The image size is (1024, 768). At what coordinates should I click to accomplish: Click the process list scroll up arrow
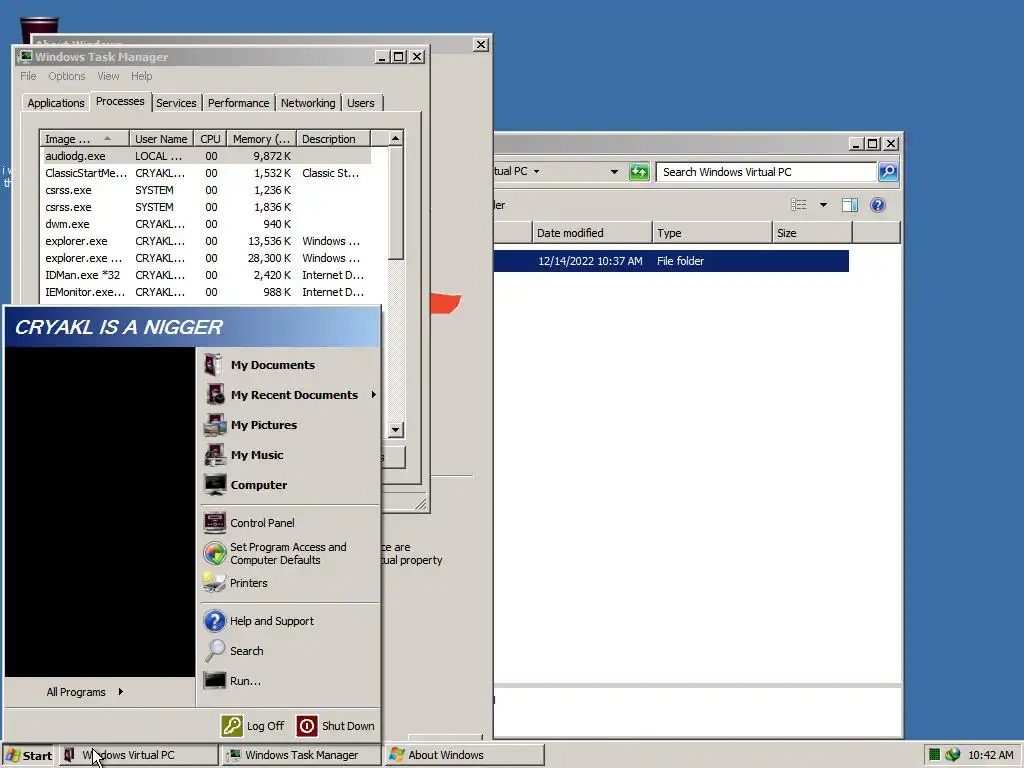395,138
